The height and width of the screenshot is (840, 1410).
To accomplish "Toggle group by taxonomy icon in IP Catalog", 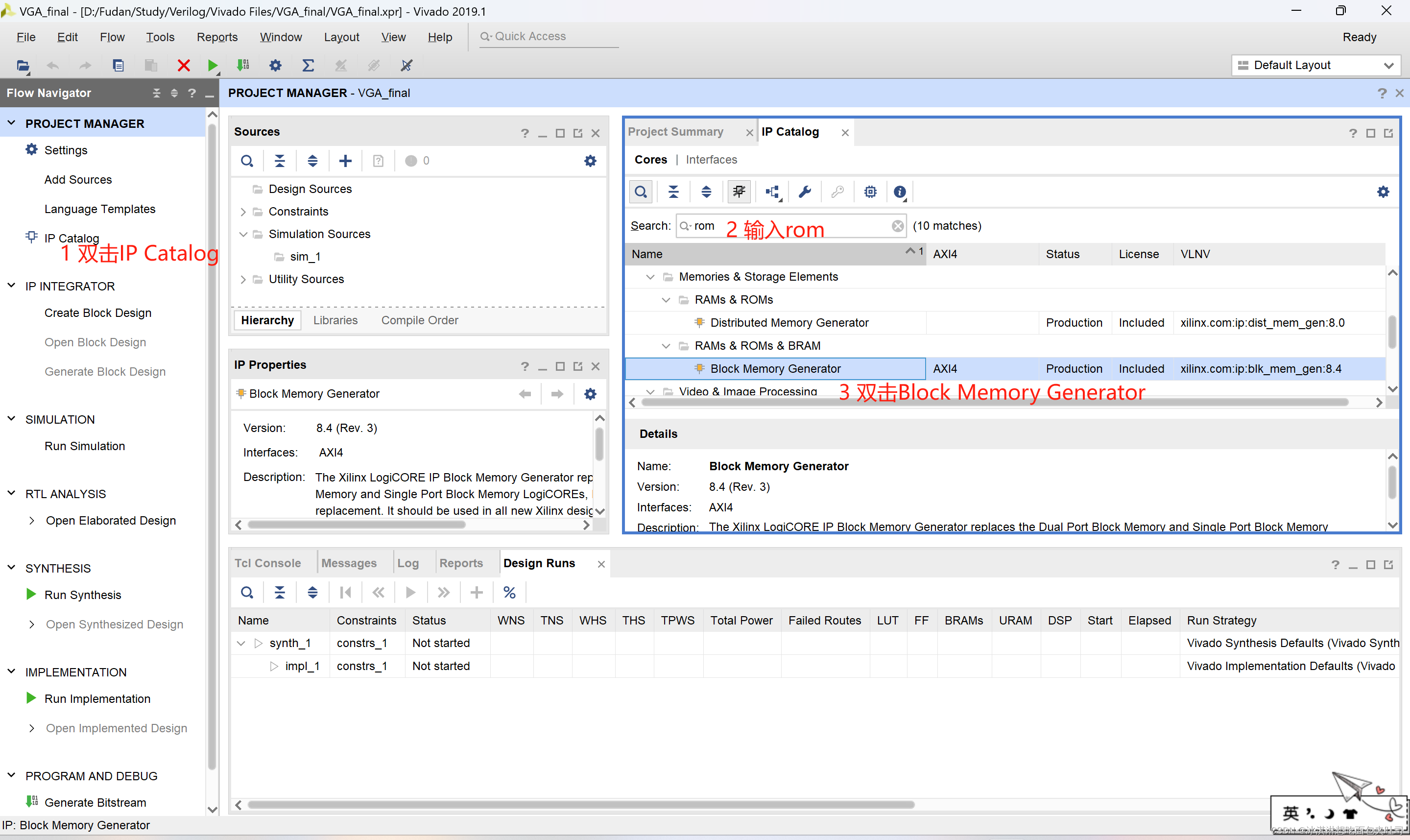I will (739, 192).
